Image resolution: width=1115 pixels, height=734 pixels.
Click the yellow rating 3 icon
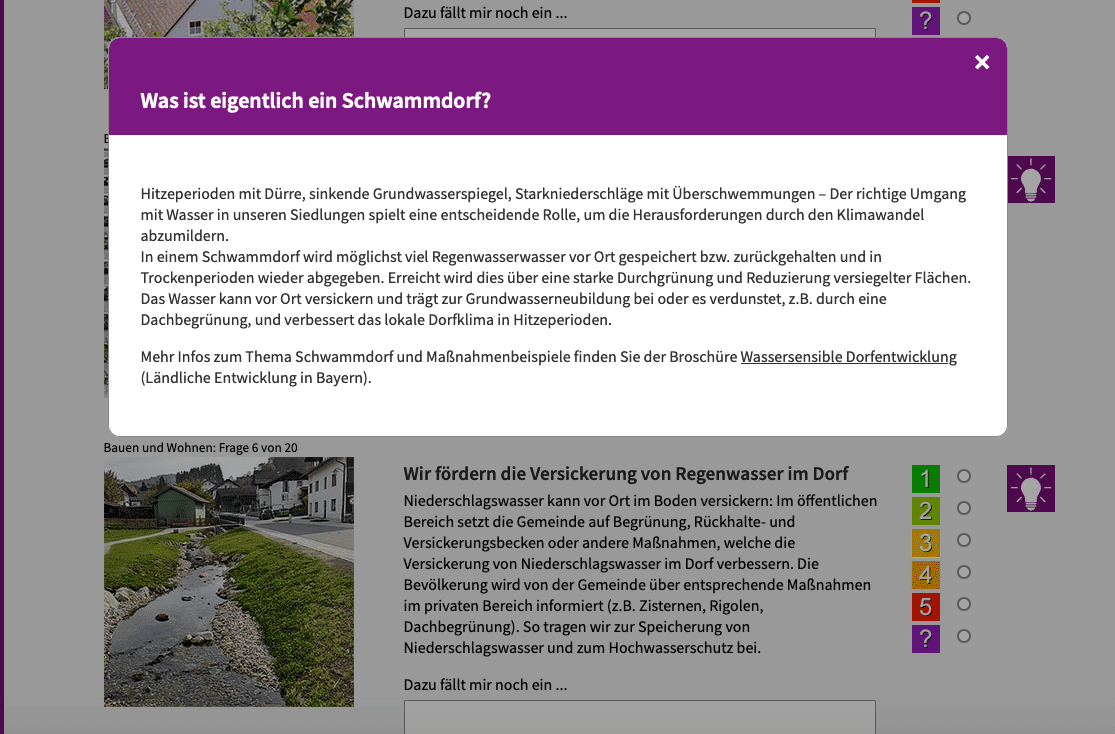[x=925, y=543]
